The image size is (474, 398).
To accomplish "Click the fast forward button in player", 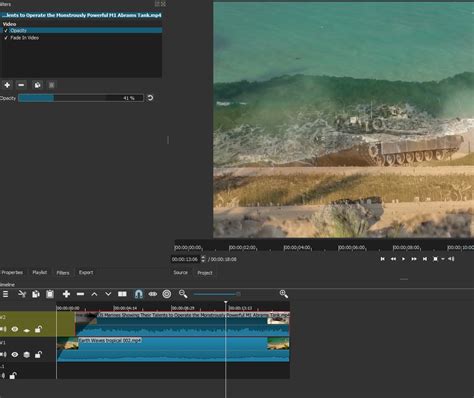I will click(414, 259).
